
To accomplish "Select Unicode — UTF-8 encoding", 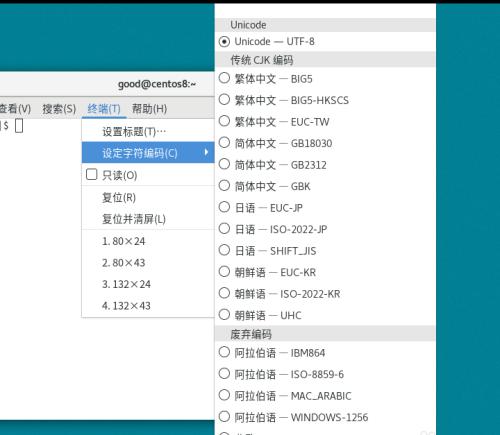I will tap(325, 42).
